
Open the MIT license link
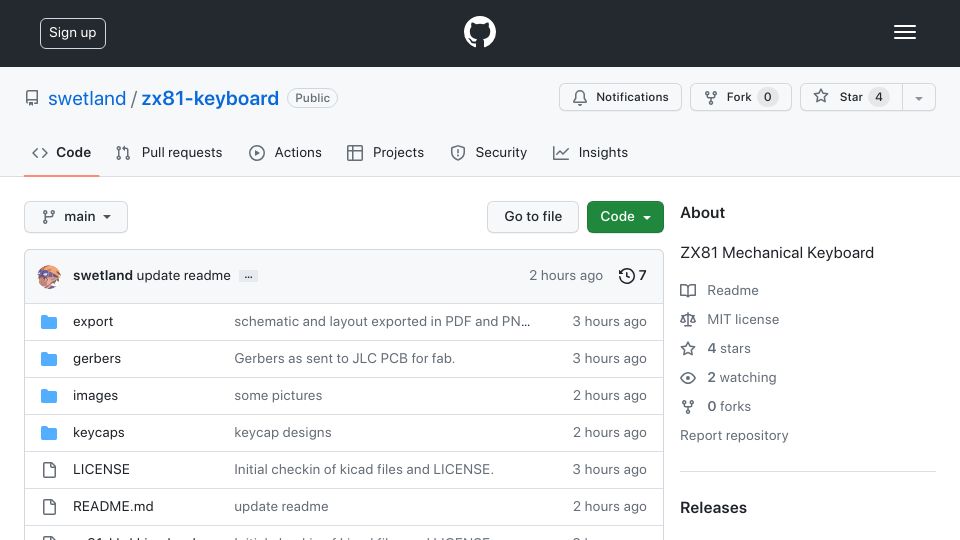(743, 319)
